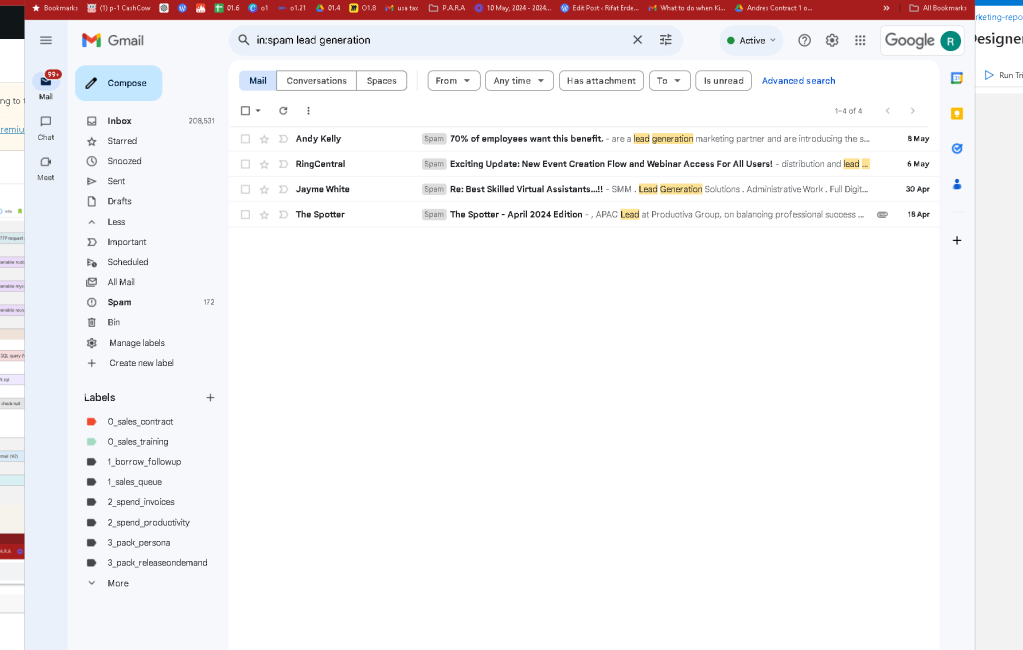
Task: Open the More actions three-dot menu
Action: pyautogui.click(x=308, y=111)
